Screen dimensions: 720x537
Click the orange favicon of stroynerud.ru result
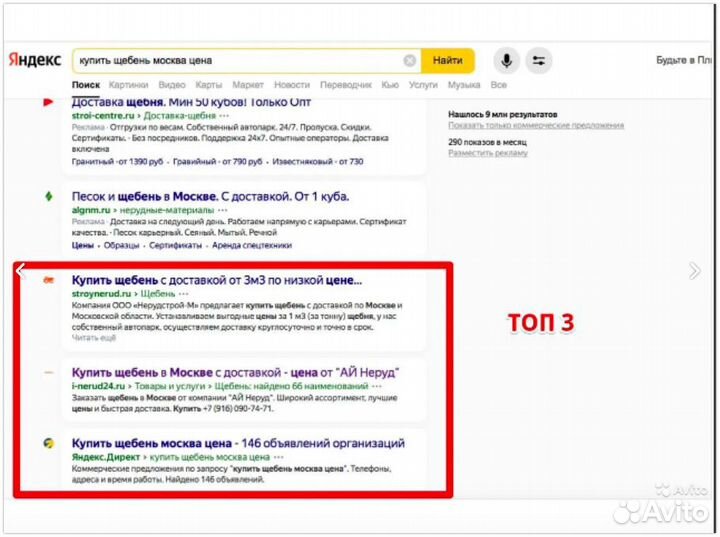click(49, 280)
